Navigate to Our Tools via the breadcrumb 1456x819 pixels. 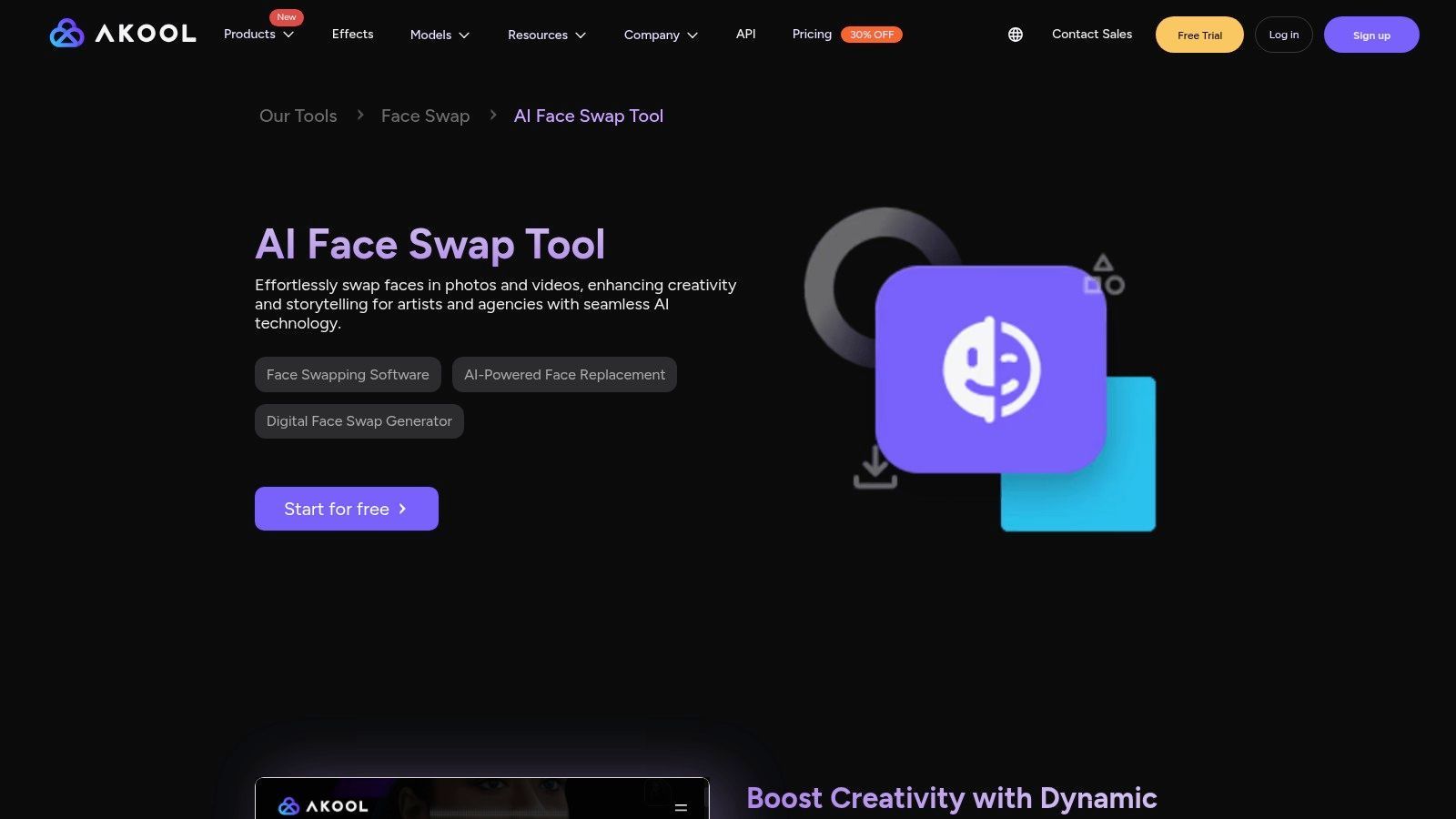tap(298, 116)
